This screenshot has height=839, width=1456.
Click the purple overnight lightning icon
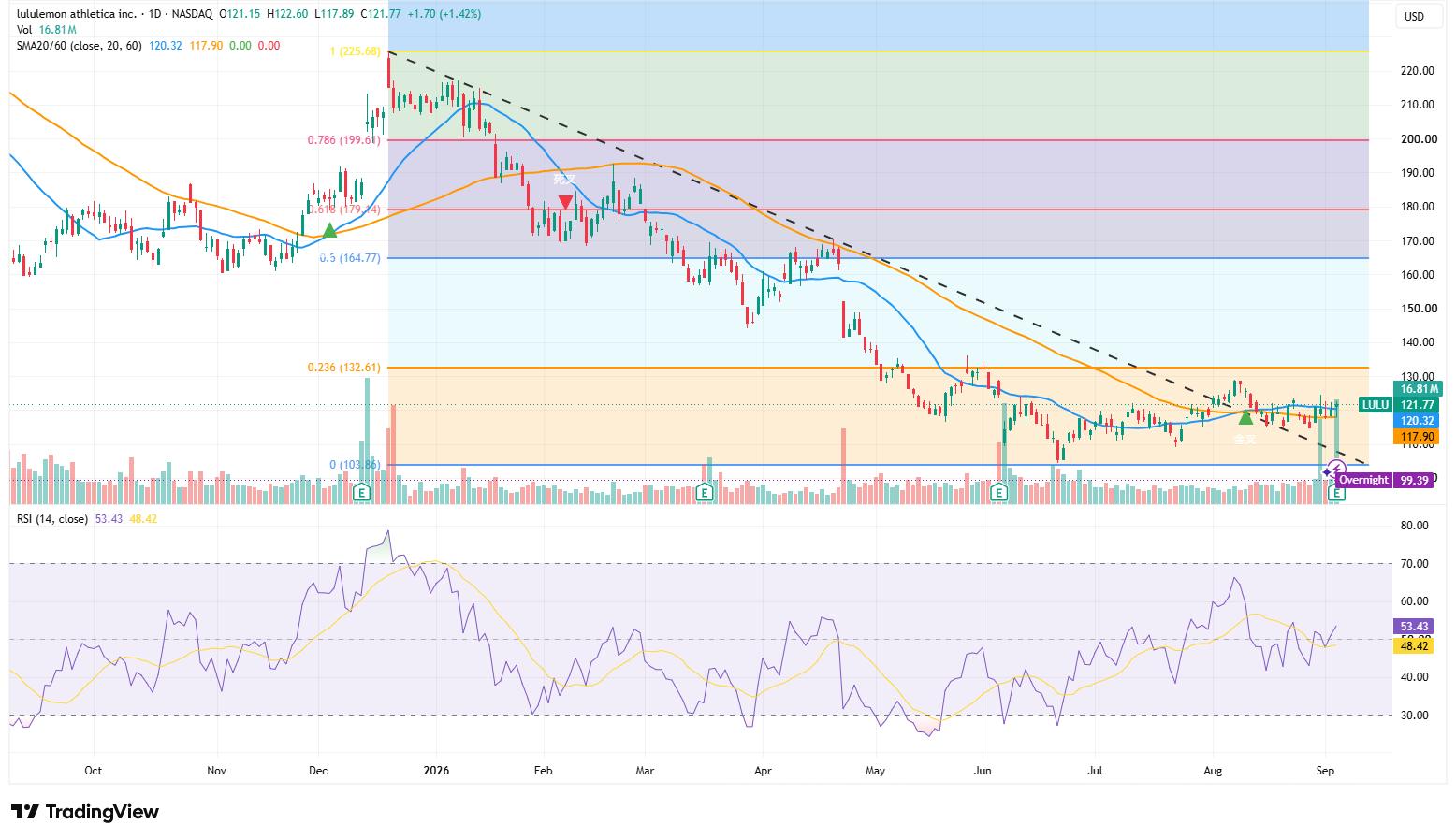click(x=1337, y=468)
